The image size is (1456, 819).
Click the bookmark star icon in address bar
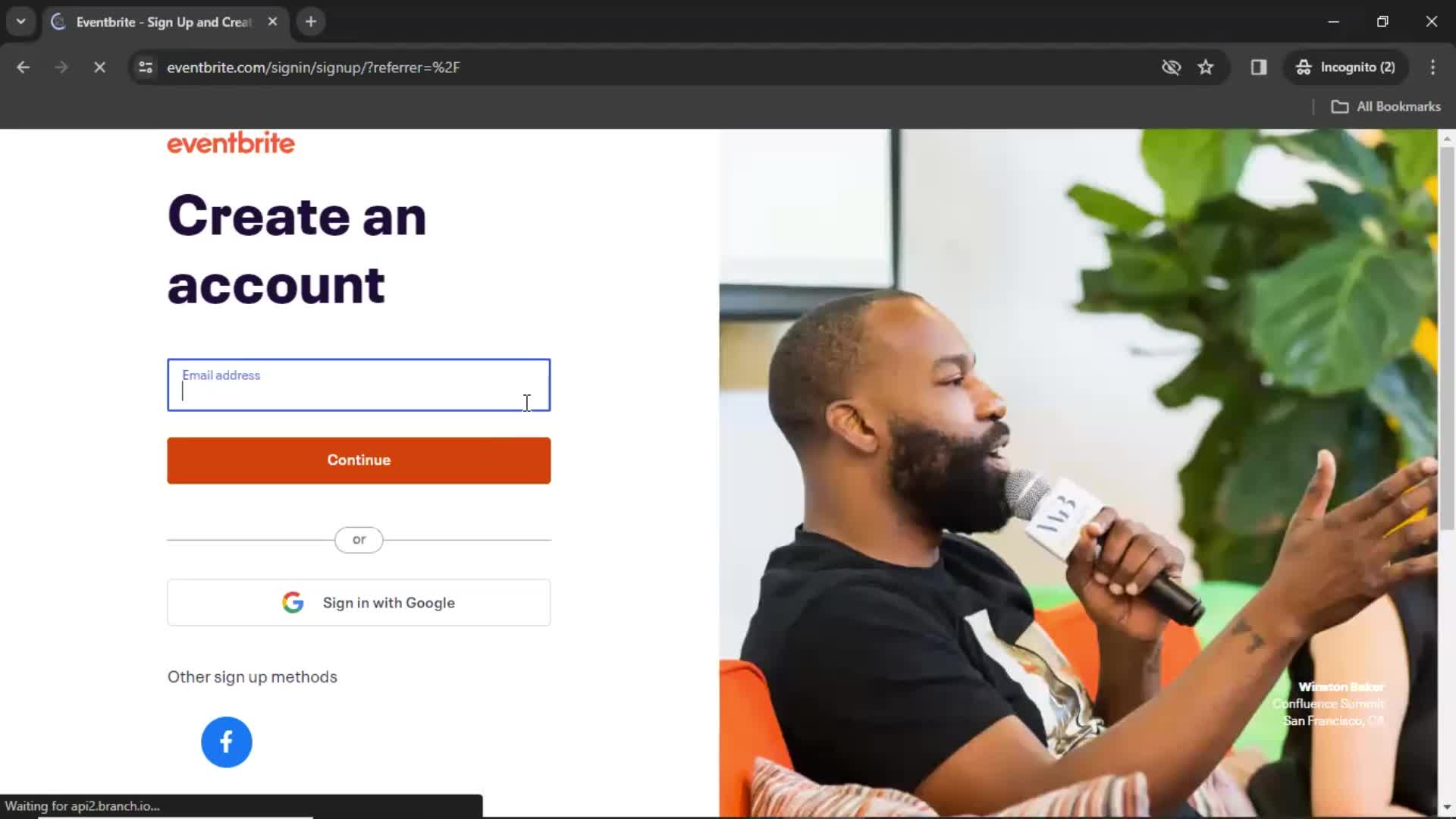[1207, 67]
